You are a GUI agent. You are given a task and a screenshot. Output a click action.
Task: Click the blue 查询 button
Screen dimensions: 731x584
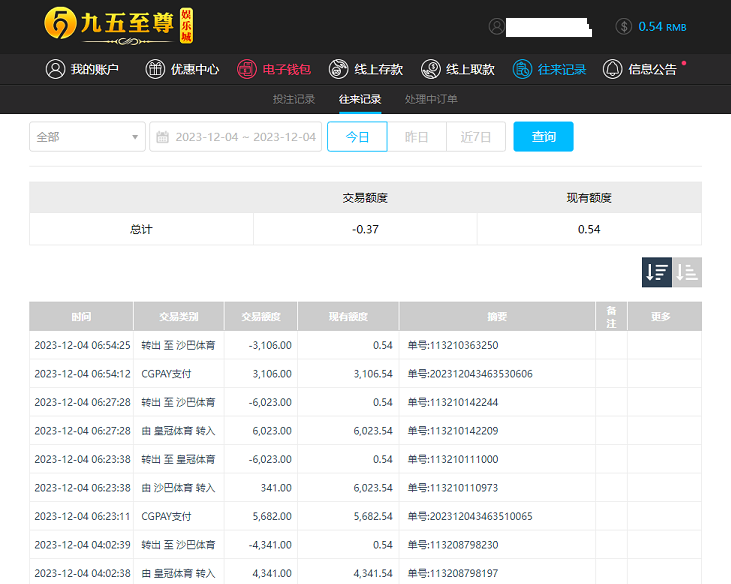[543, 137]
